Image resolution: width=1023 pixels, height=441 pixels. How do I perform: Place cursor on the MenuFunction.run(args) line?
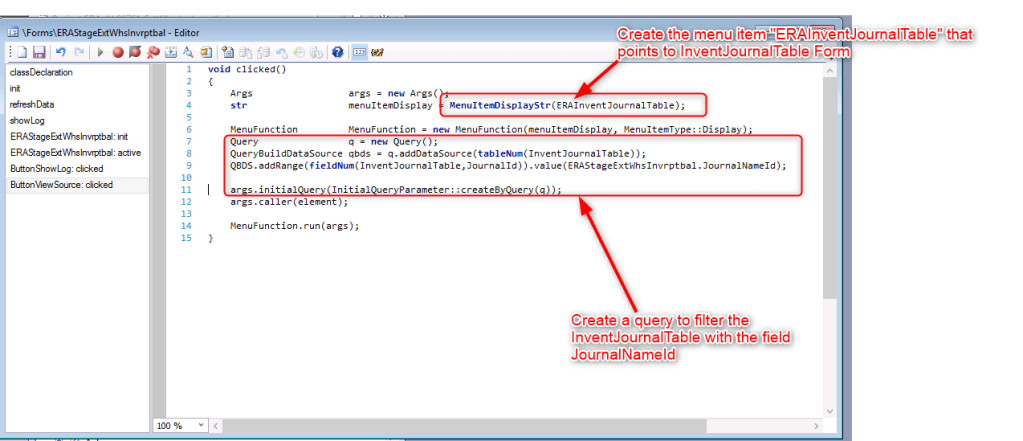click(x=294, y=225)
